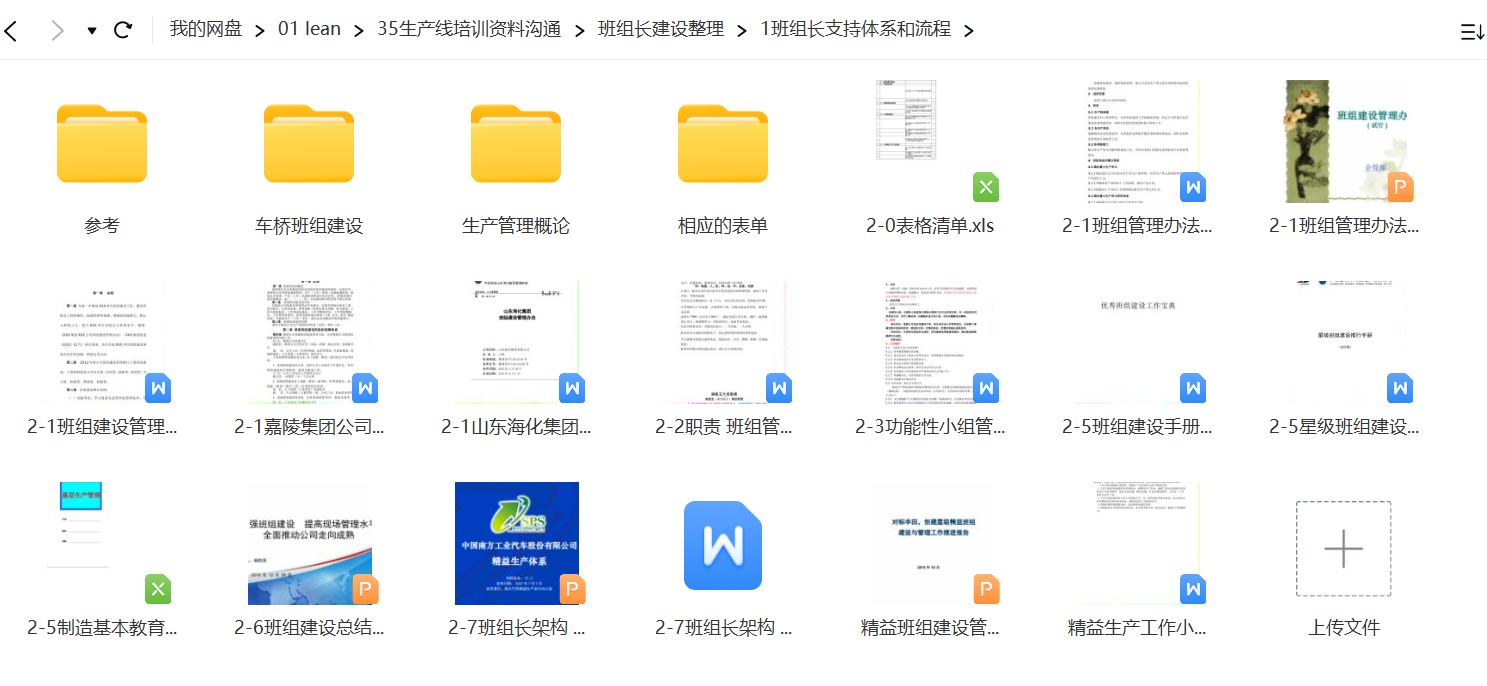Open 2-6班组建设总结 presentation thumbnail
This screenshot has height=686, width=1487.
click(x=309, y=545)
